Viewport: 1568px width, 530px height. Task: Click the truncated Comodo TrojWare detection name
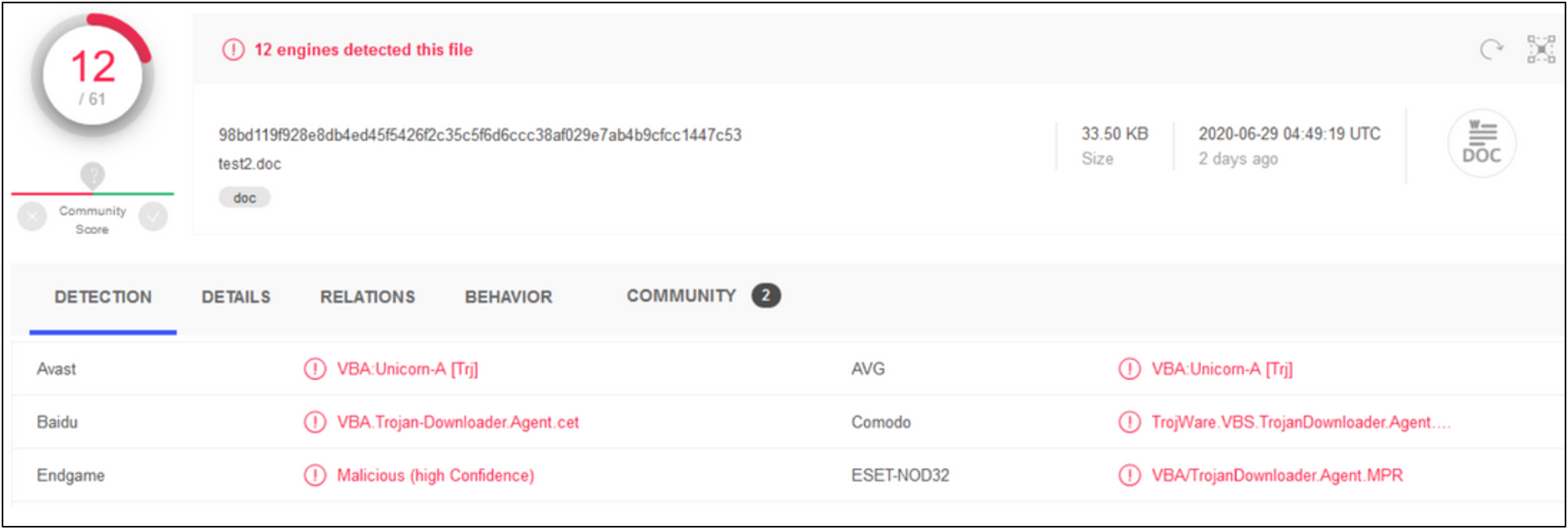click(1299, 422)
